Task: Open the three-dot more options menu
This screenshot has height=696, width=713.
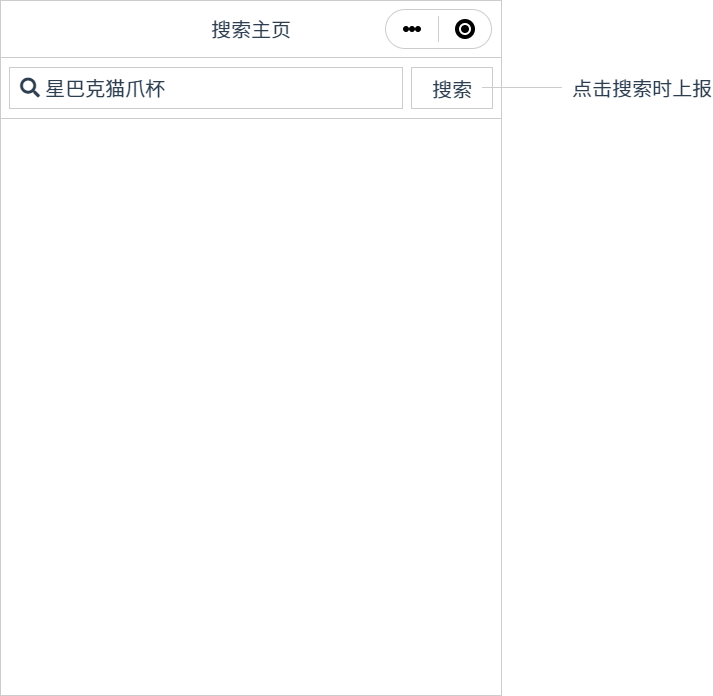Action: point(412,30)
